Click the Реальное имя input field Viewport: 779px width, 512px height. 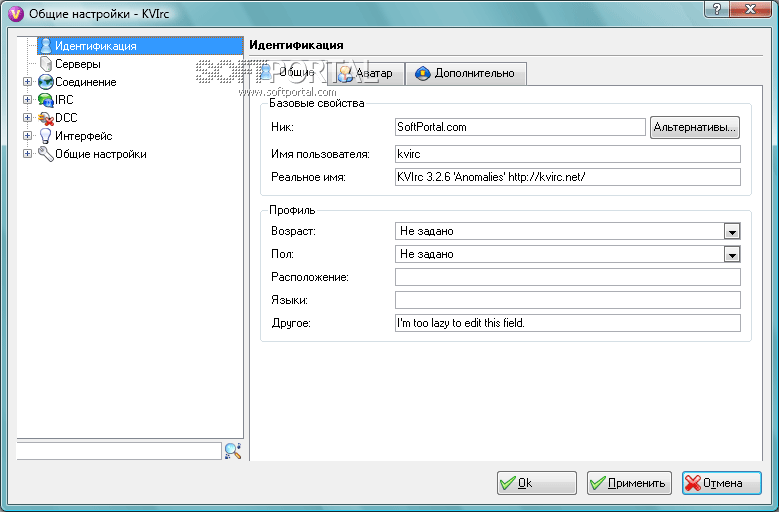point(568,177)
